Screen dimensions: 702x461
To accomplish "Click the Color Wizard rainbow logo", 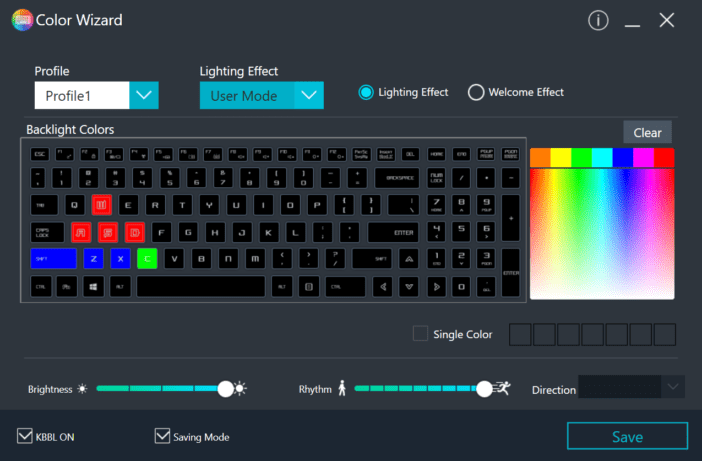I will 22,20.
